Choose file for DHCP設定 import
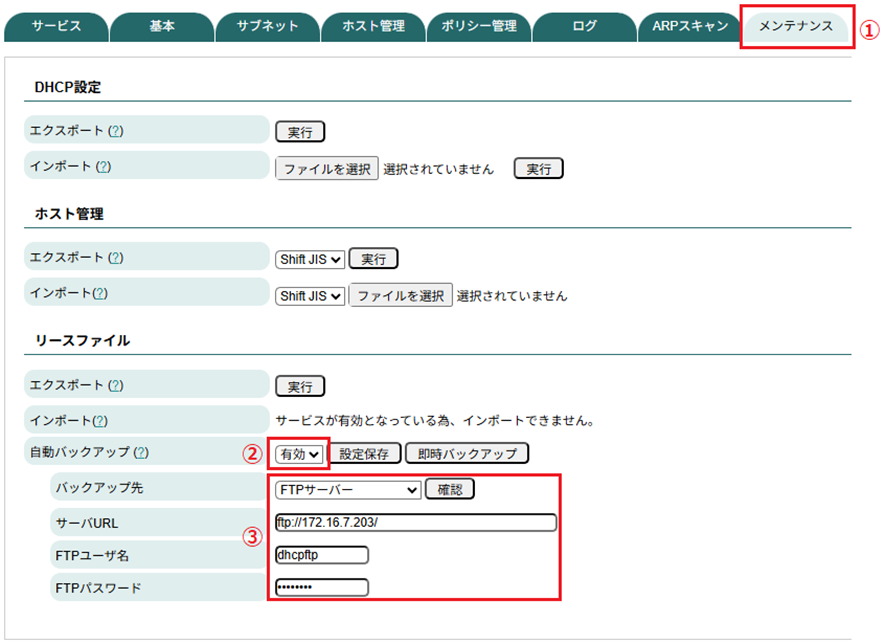Screen dimensions: 886x643 [327, 169]
